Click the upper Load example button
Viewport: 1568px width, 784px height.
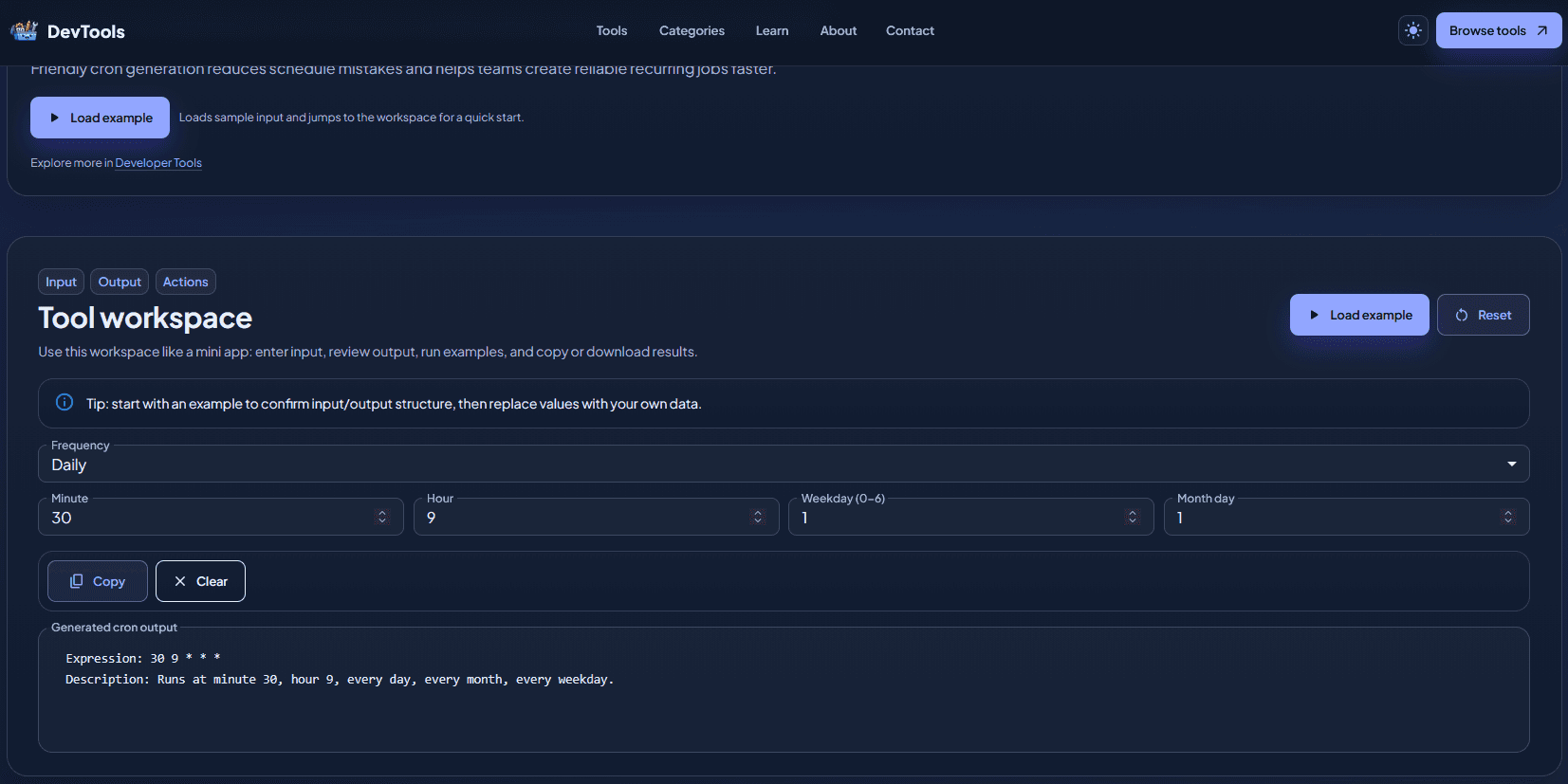pos(100,118)
